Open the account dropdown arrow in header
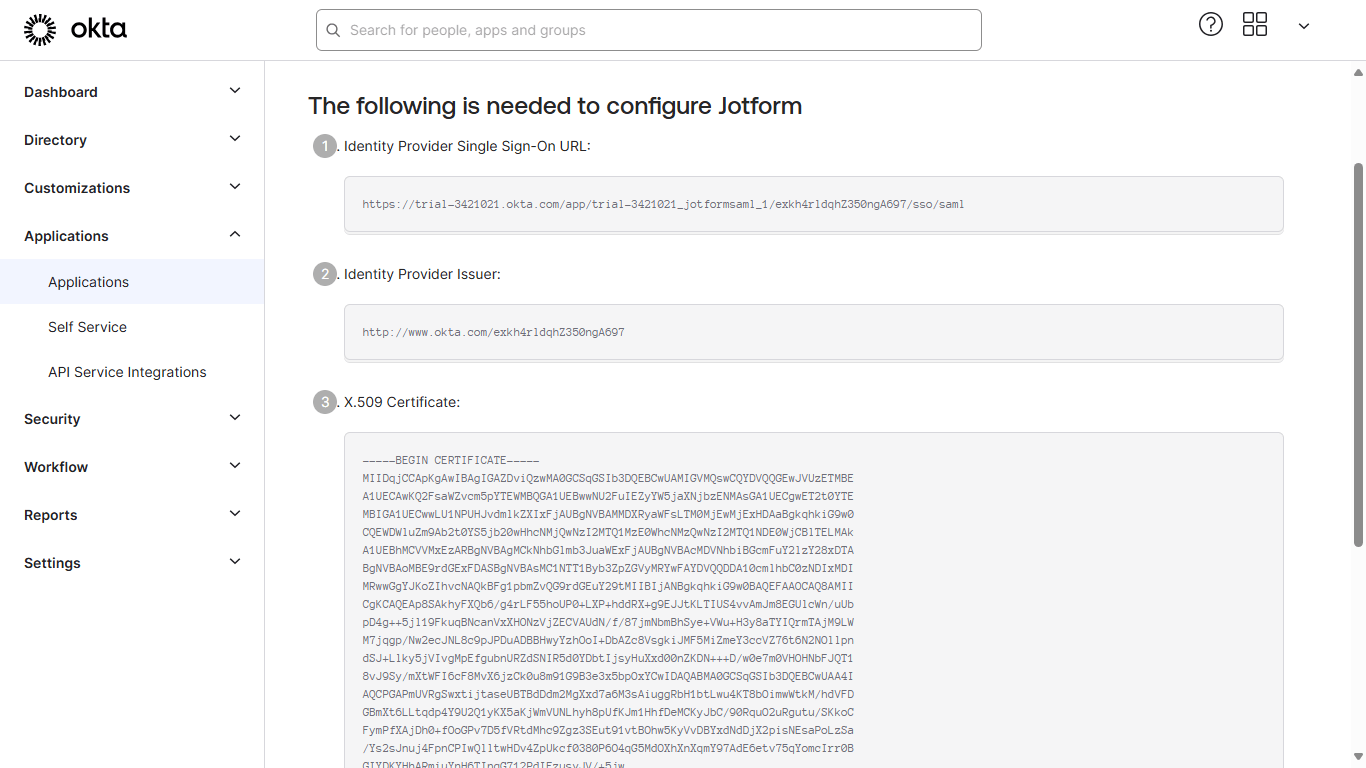 point(1304,27)
